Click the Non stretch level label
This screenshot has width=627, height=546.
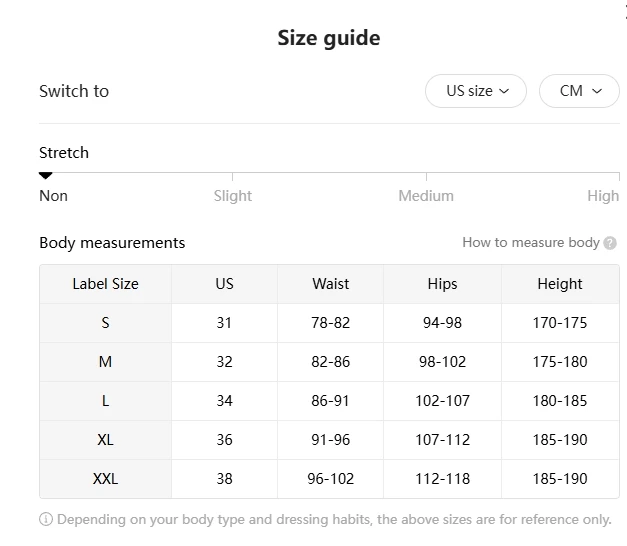pyautogui.click(x=53, y=196)
